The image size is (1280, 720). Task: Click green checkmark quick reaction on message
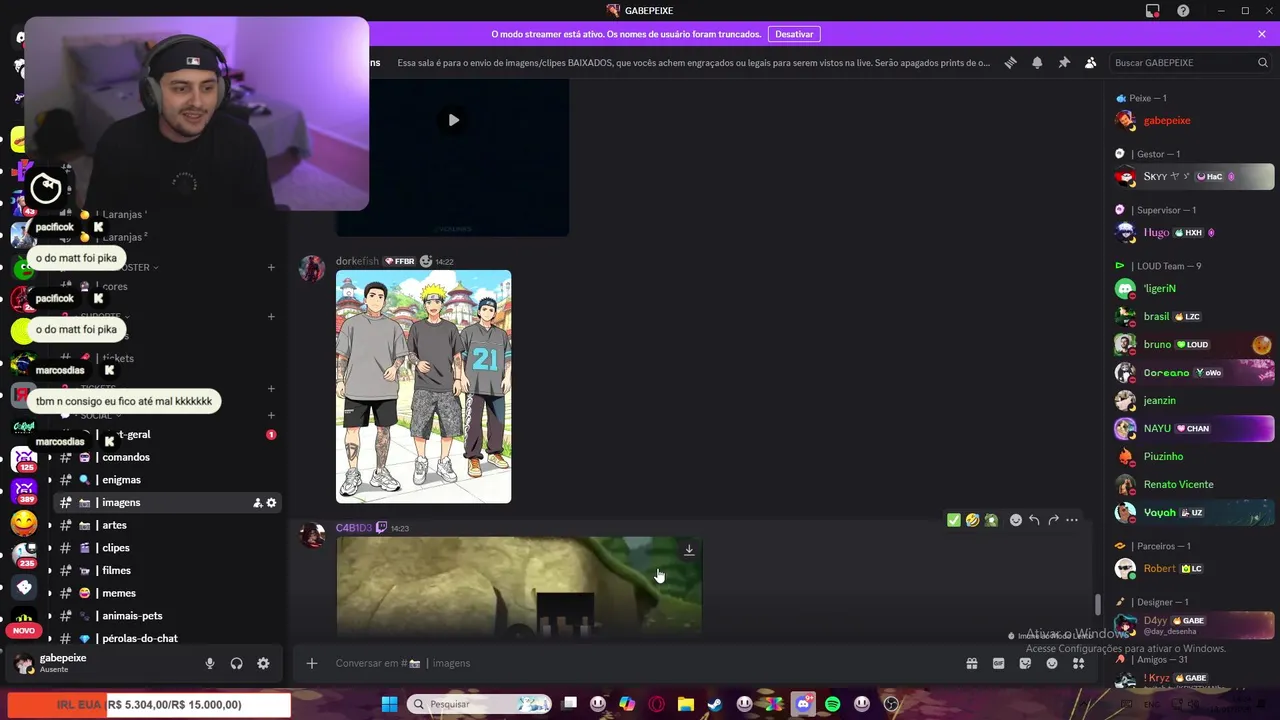click(x=954, y=520)
